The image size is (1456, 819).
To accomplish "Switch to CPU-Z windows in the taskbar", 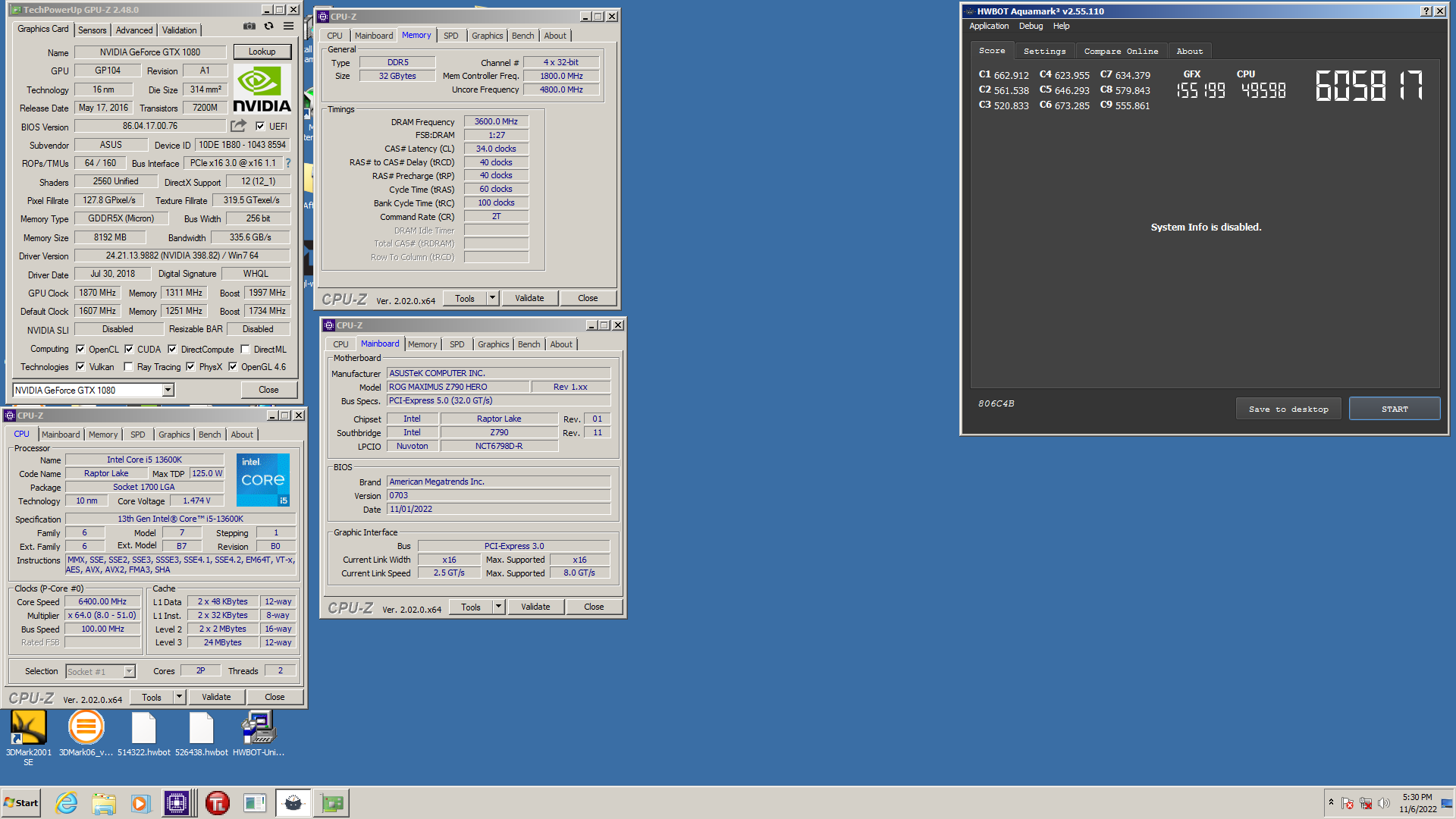I will 177,803.
